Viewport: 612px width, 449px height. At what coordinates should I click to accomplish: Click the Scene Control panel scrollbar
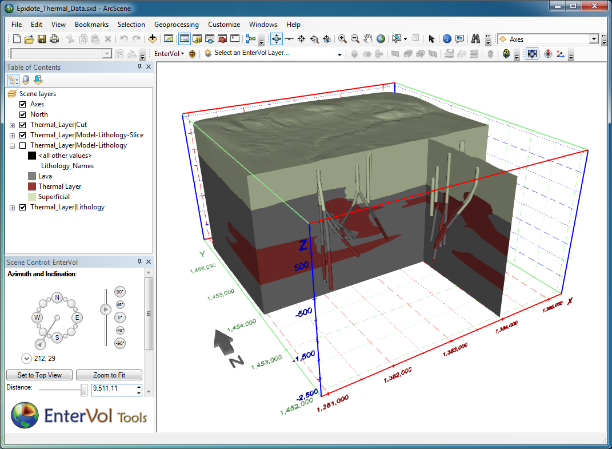coord(149,314)
